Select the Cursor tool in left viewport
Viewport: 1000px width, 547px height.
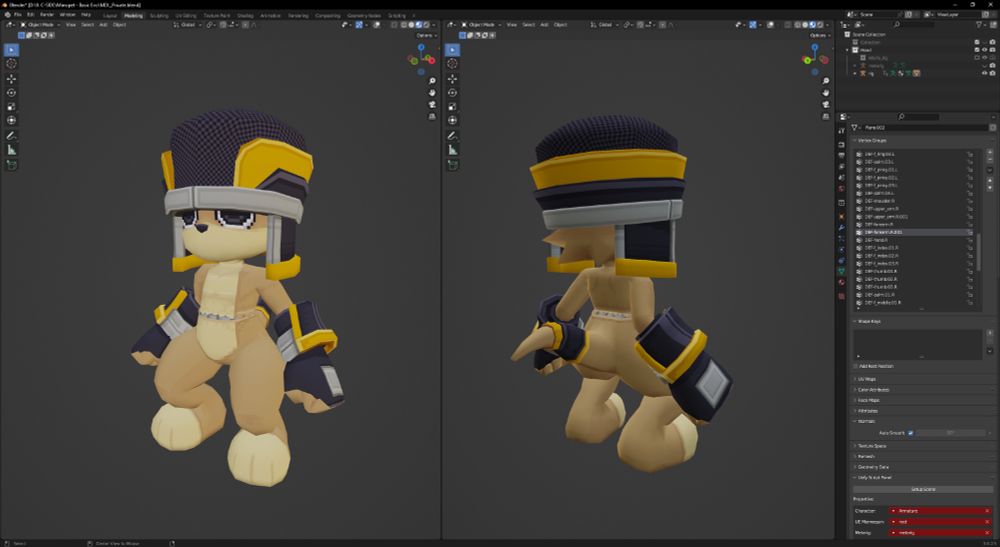coord(11,64)
